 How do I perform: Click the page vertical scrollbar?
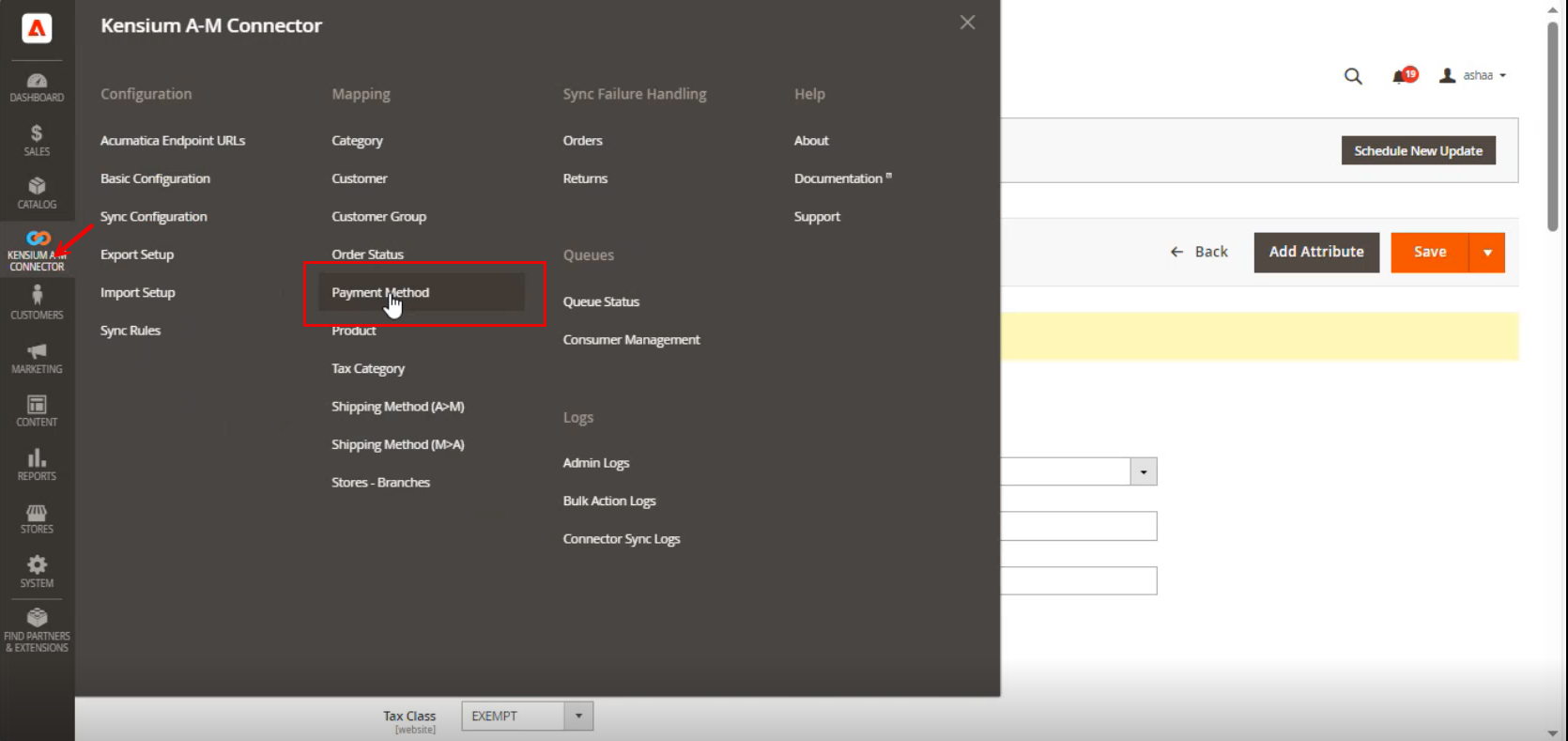pyautogui.click(x=1553, y=126)
